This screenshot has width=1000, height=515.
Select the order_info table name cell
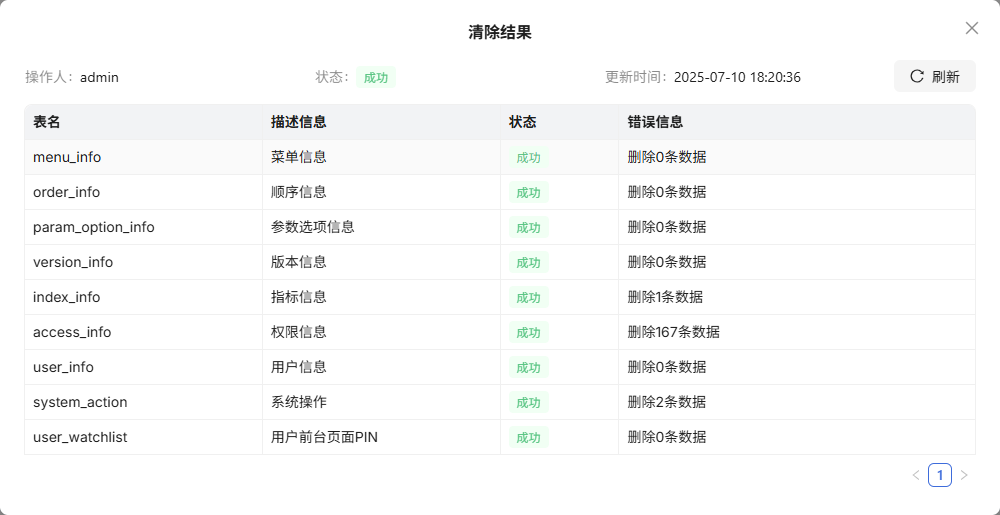click(x=66, y=192)
